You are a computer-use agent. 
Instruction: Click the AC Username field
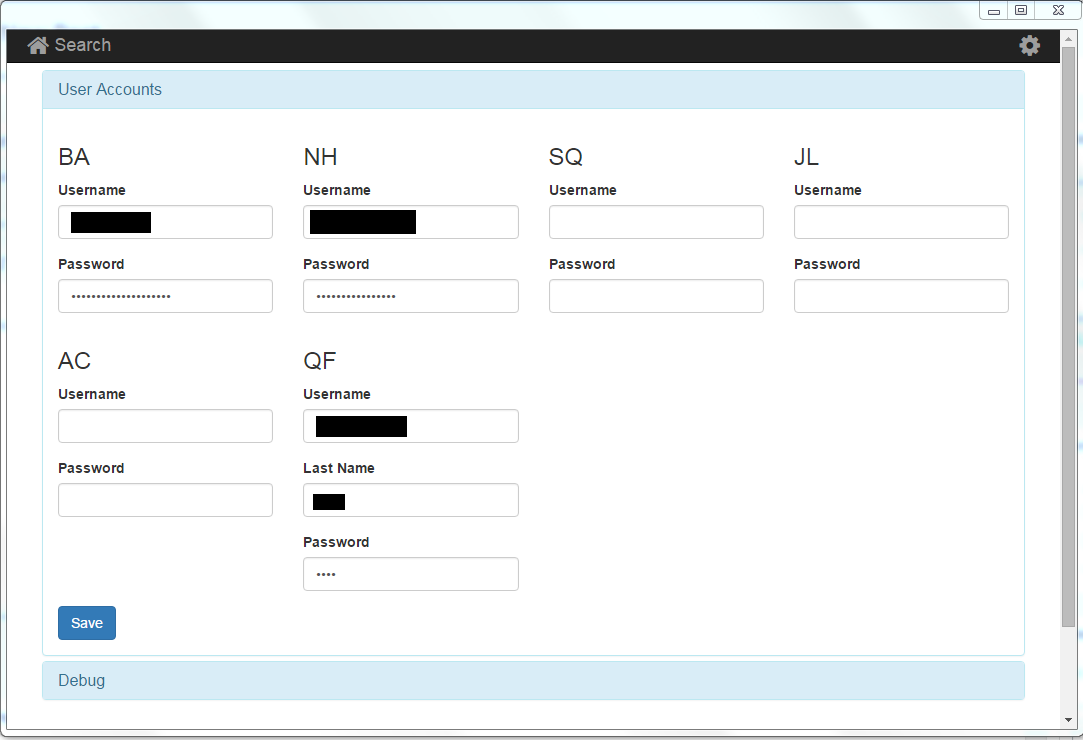pyautogui.click(x=165, y=426)
